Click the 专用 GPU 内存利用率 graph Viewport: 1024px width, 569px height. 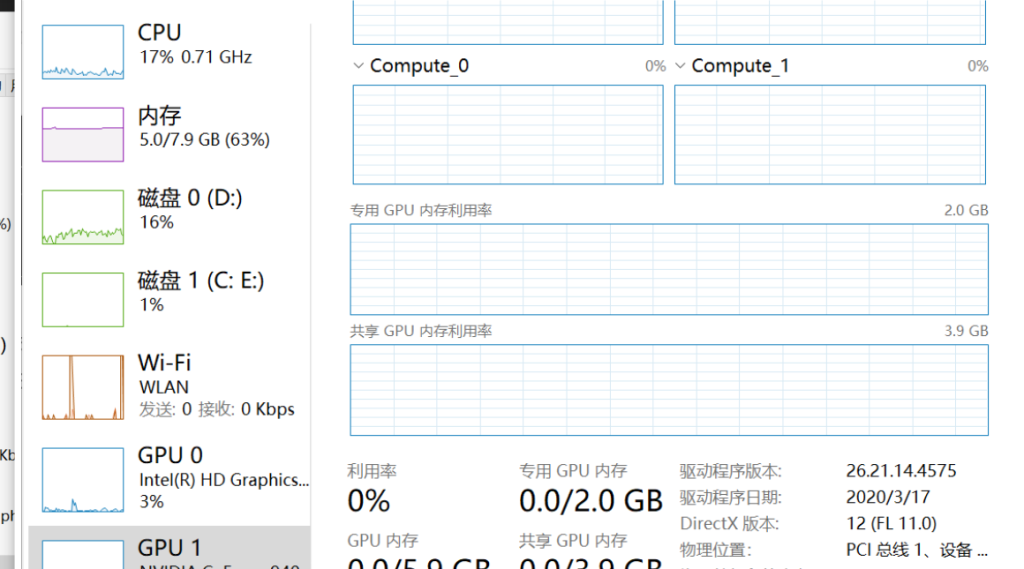(x=669, y=269)
